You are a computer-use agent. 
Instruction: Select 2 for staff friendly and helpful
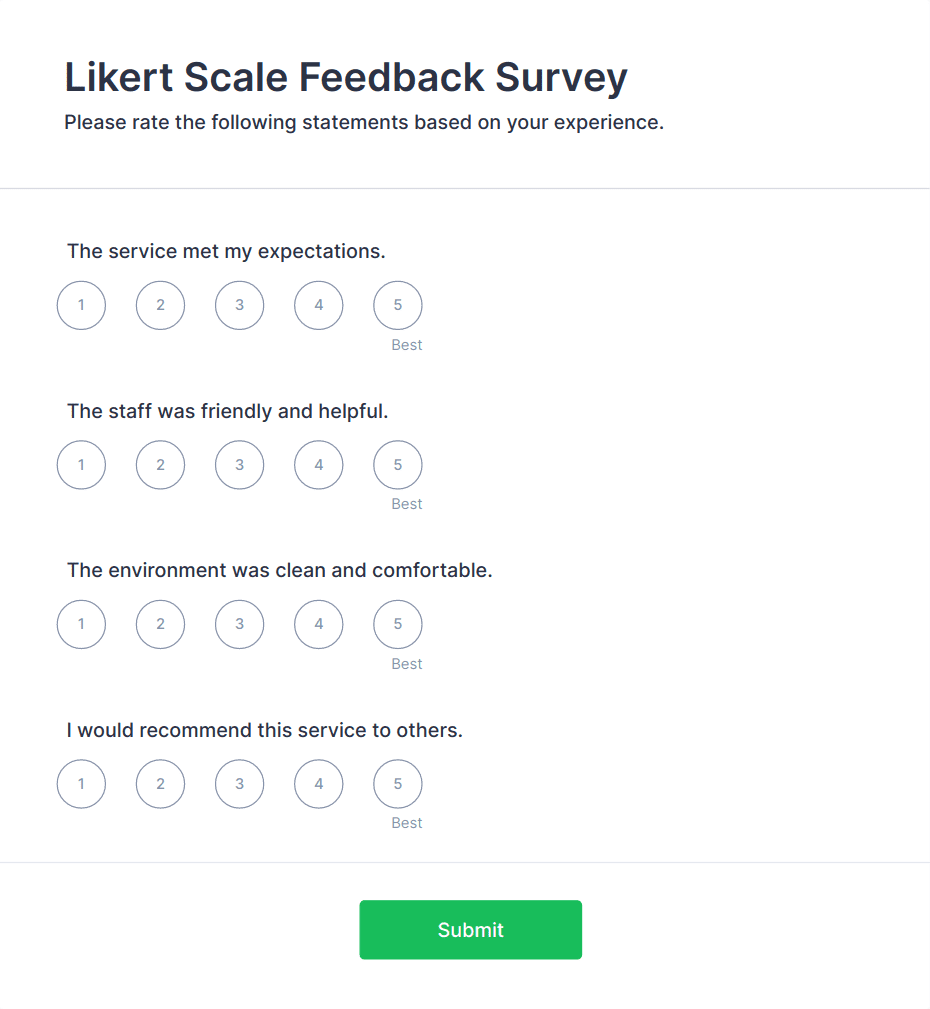[x=160, y=465]
